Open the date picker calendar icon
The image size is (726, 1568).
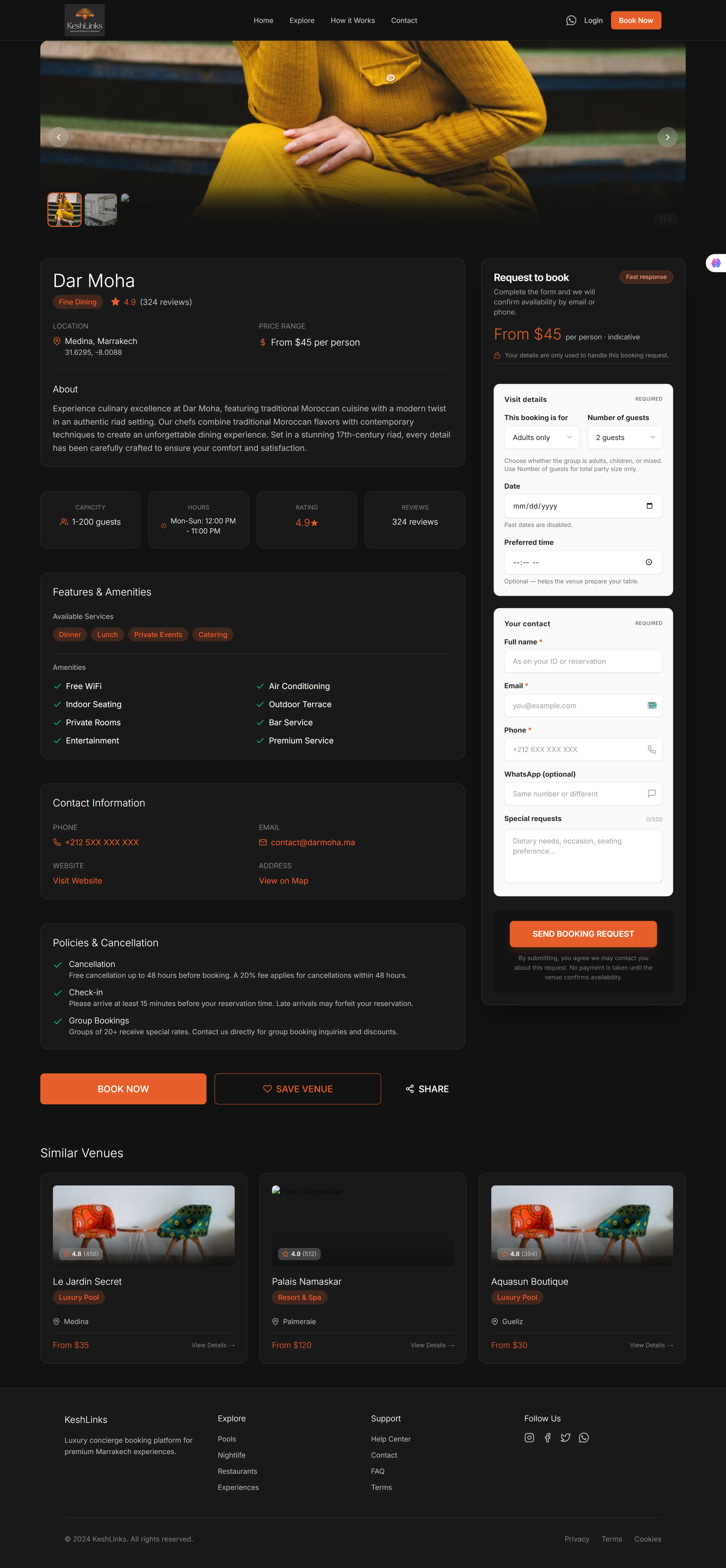pos(649,506)
